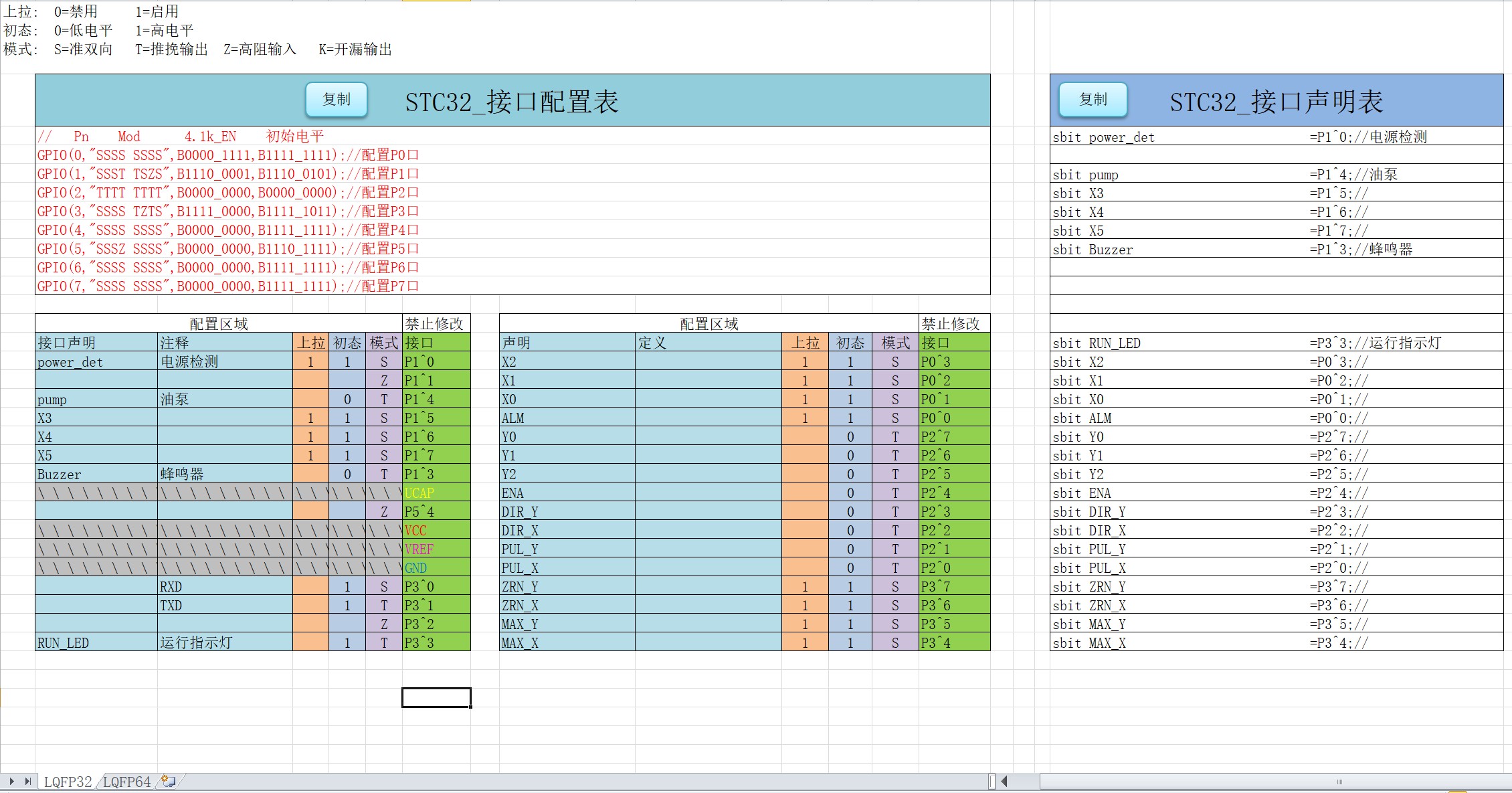Select the power_det declaration cell
Screen dimensions: 1512x793
point(96,362)
